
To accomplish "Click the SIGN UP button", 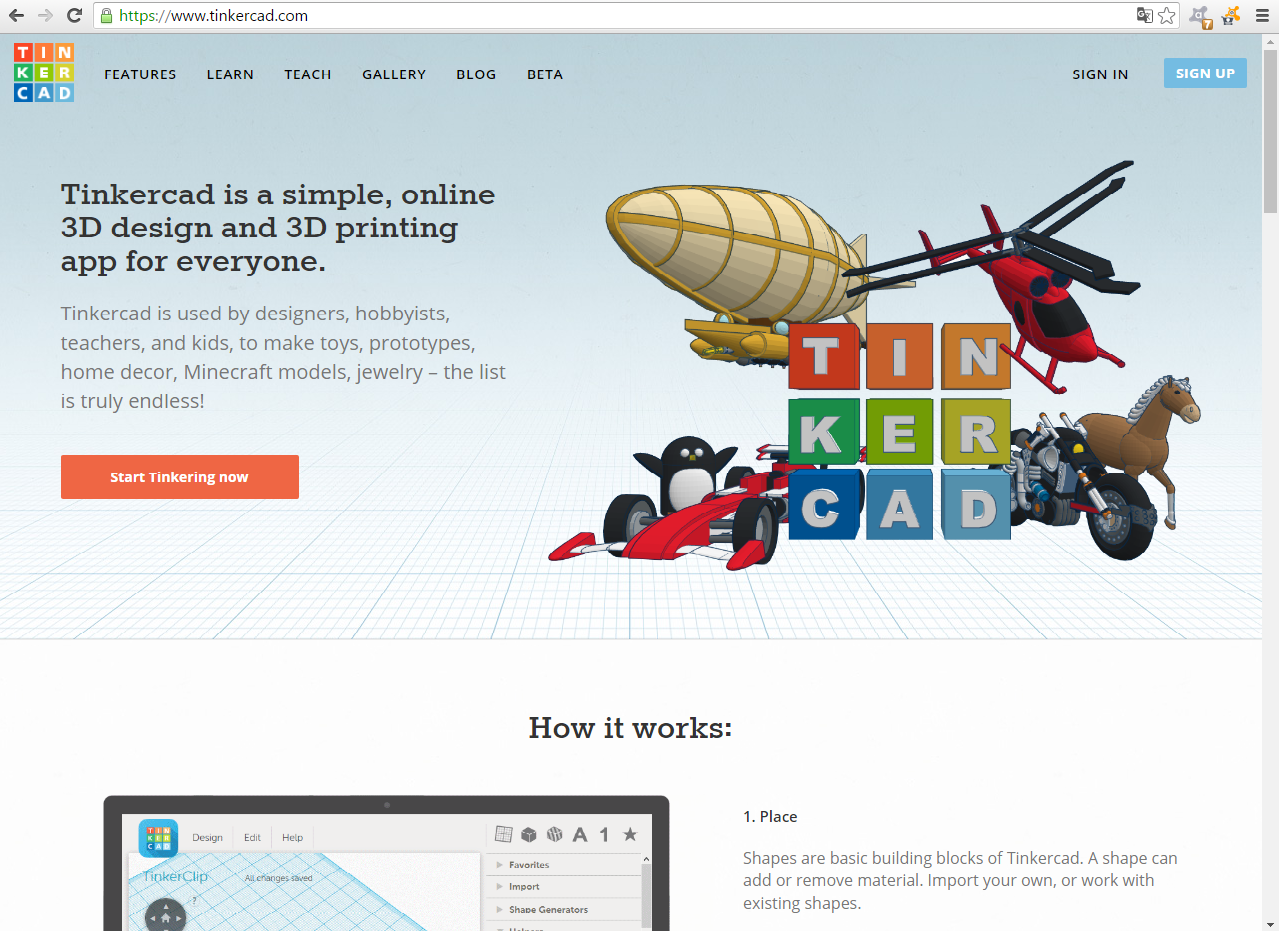I will [1204, 72].
